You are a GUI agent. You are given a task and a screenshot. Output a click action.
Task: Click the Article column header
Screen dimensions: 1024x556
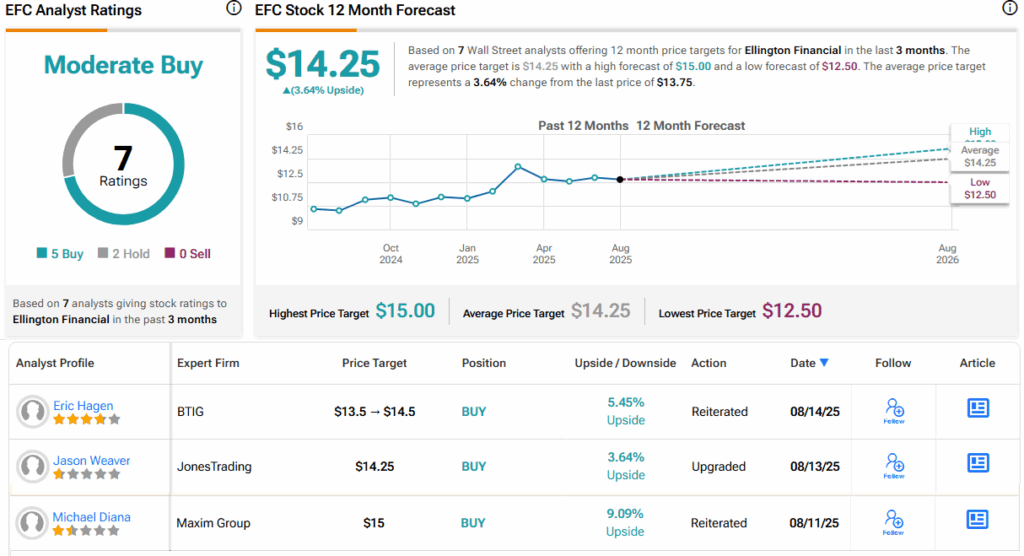coord(977,363)
